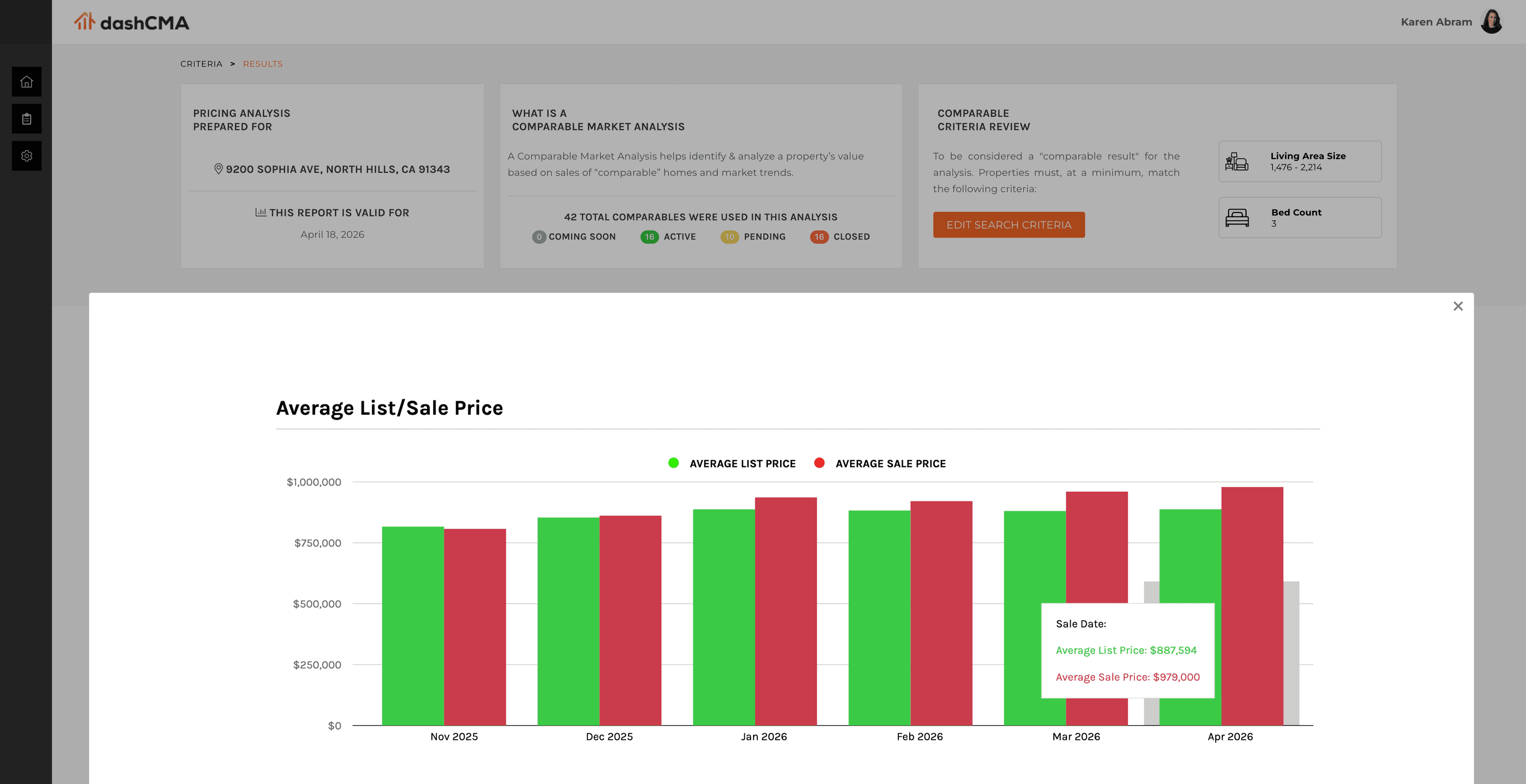Viewport: 1526px width, 784px height.
Task: Click the Mar 2026 axis label
Action: tap(1077, 737)
